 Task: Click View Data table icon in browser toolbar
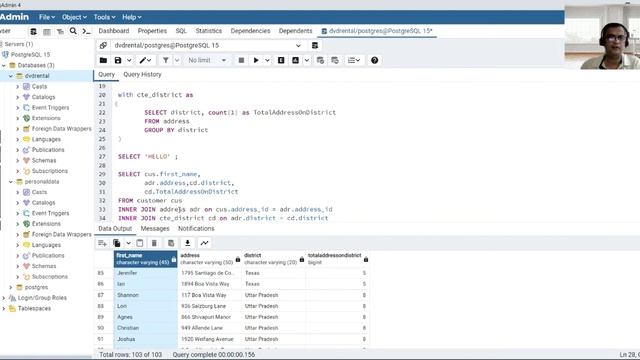click(x=47, y=31)
